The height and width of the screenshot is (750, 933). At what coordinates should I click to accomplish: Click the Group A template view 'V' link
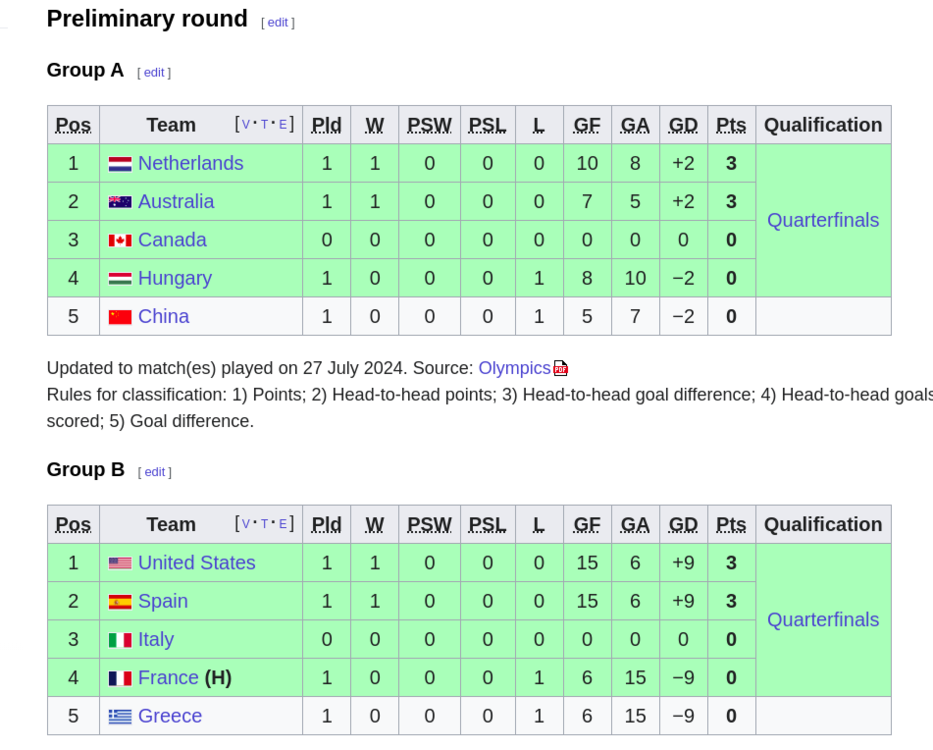pyautogui.click(x=246, y=125)
